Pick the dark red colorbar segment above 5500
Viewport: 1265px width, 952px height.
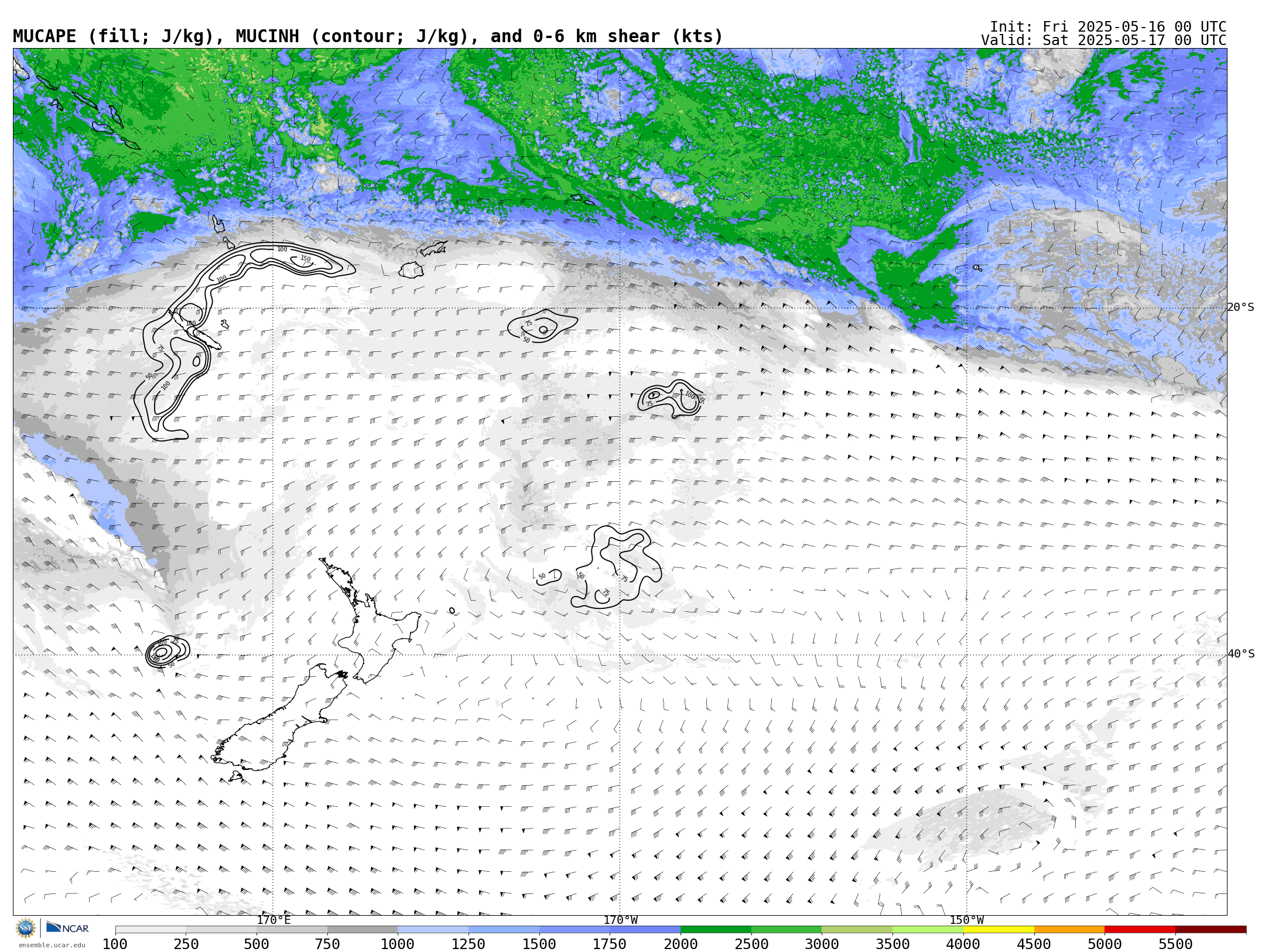[x=1211, y=929]
